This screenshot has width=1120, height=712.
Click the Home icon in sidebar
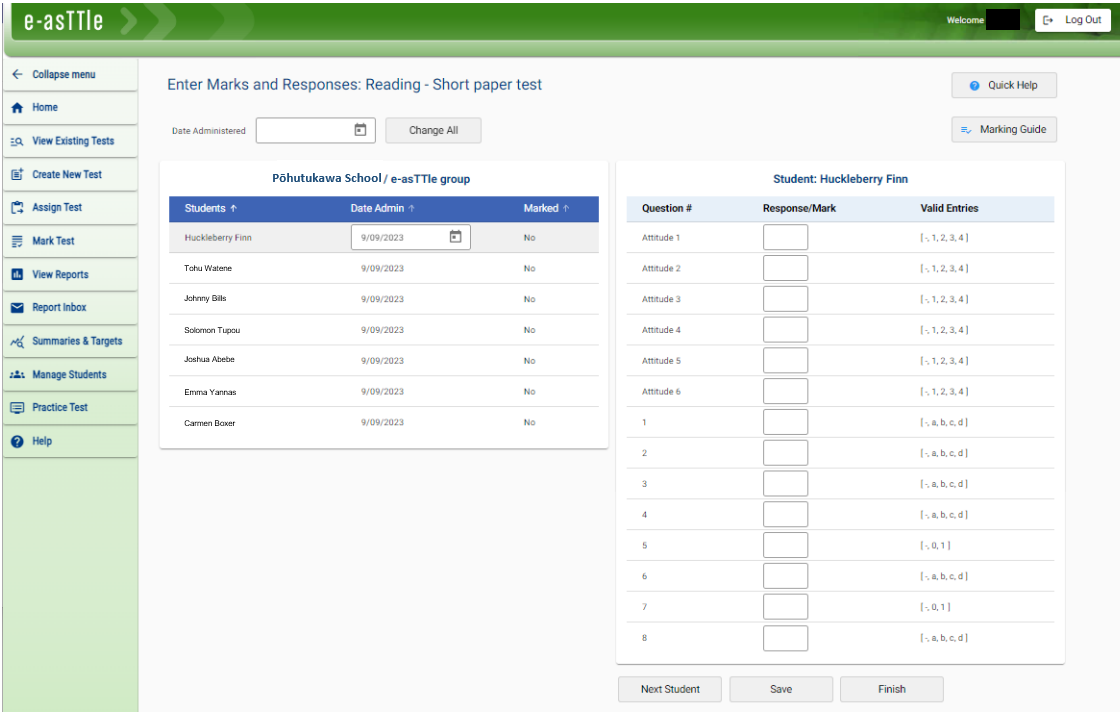[17, 108]
